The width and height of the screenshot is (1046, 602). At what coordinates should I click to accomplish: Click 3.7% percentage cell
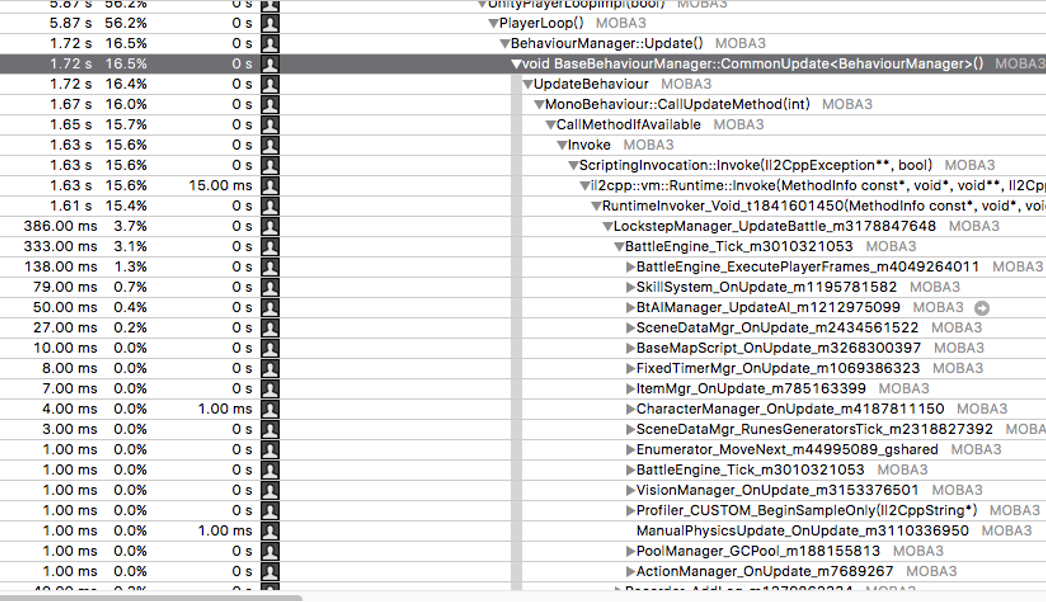tap(130, 226)
